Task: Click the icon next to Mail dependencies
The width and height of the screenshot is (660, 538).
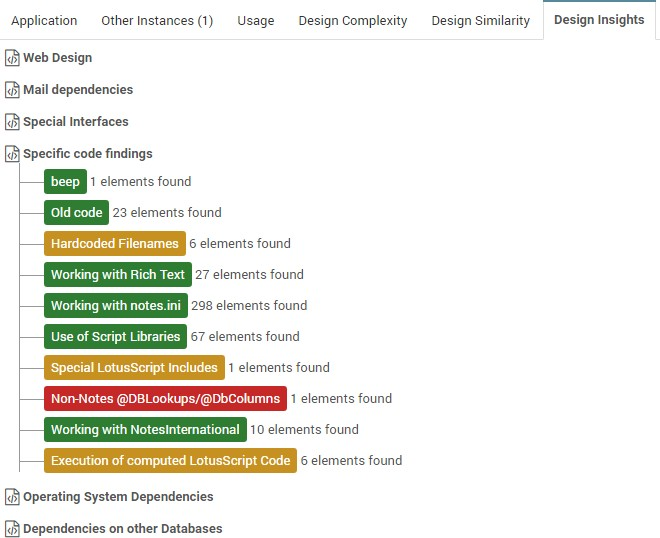Action: (x=12, y=90)
